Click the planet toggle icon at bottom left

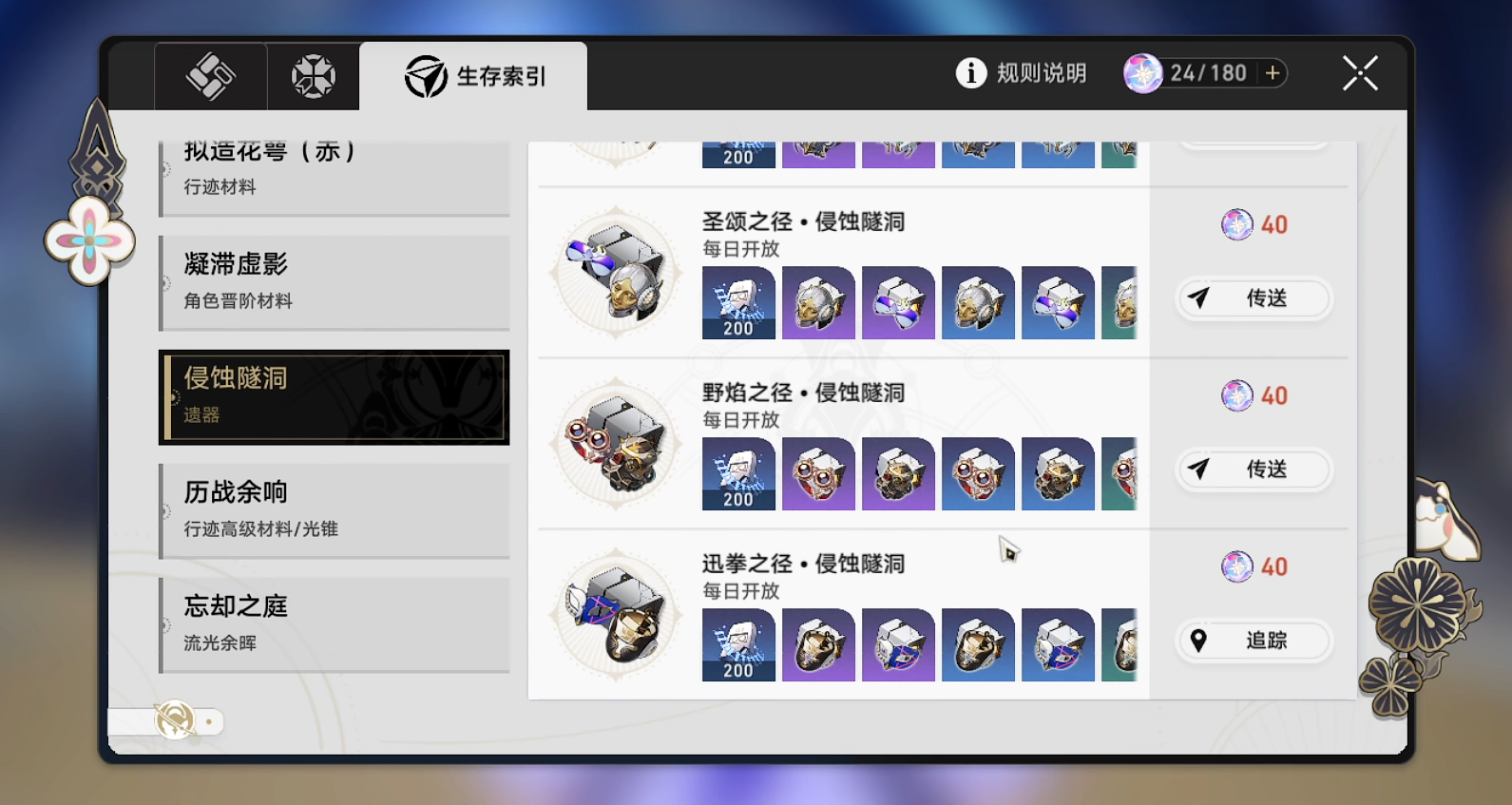175,721
